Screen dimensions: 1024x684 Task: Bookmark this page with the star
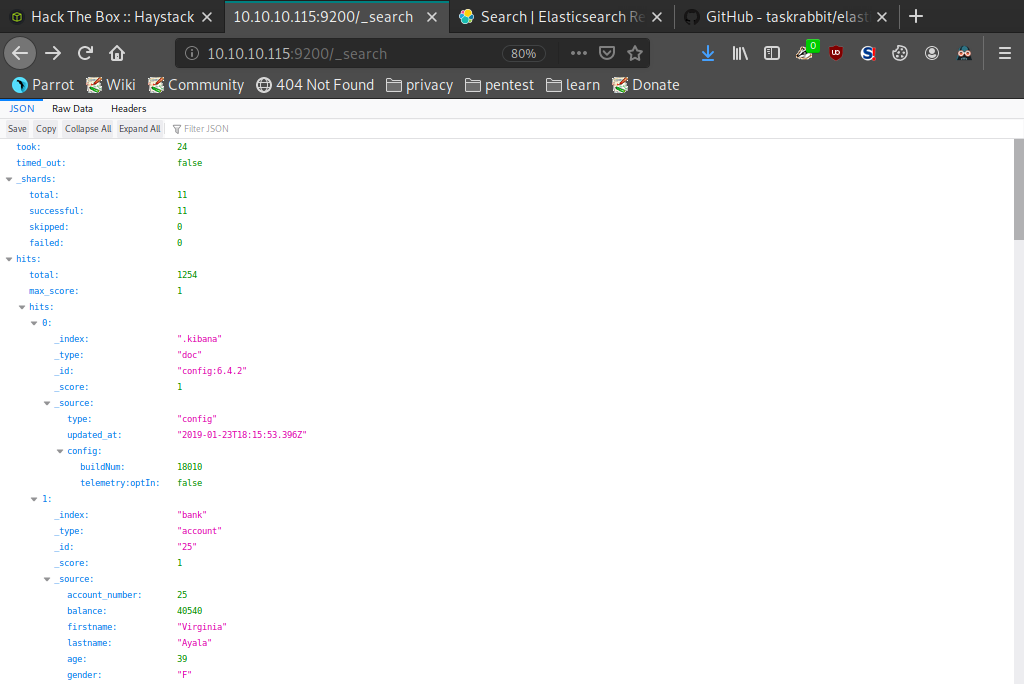coord(635,53)
